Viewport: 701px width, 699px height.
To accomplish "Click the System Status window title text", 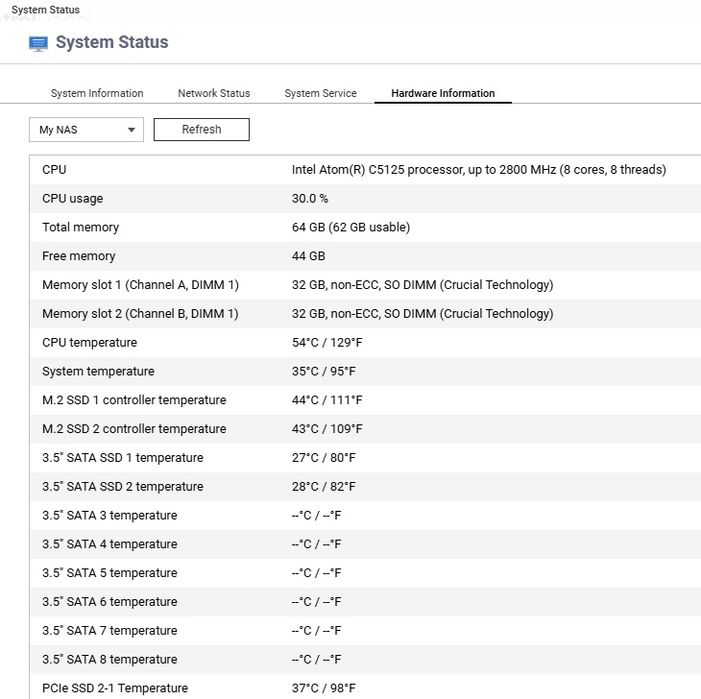I will click(x=46, y=10).
